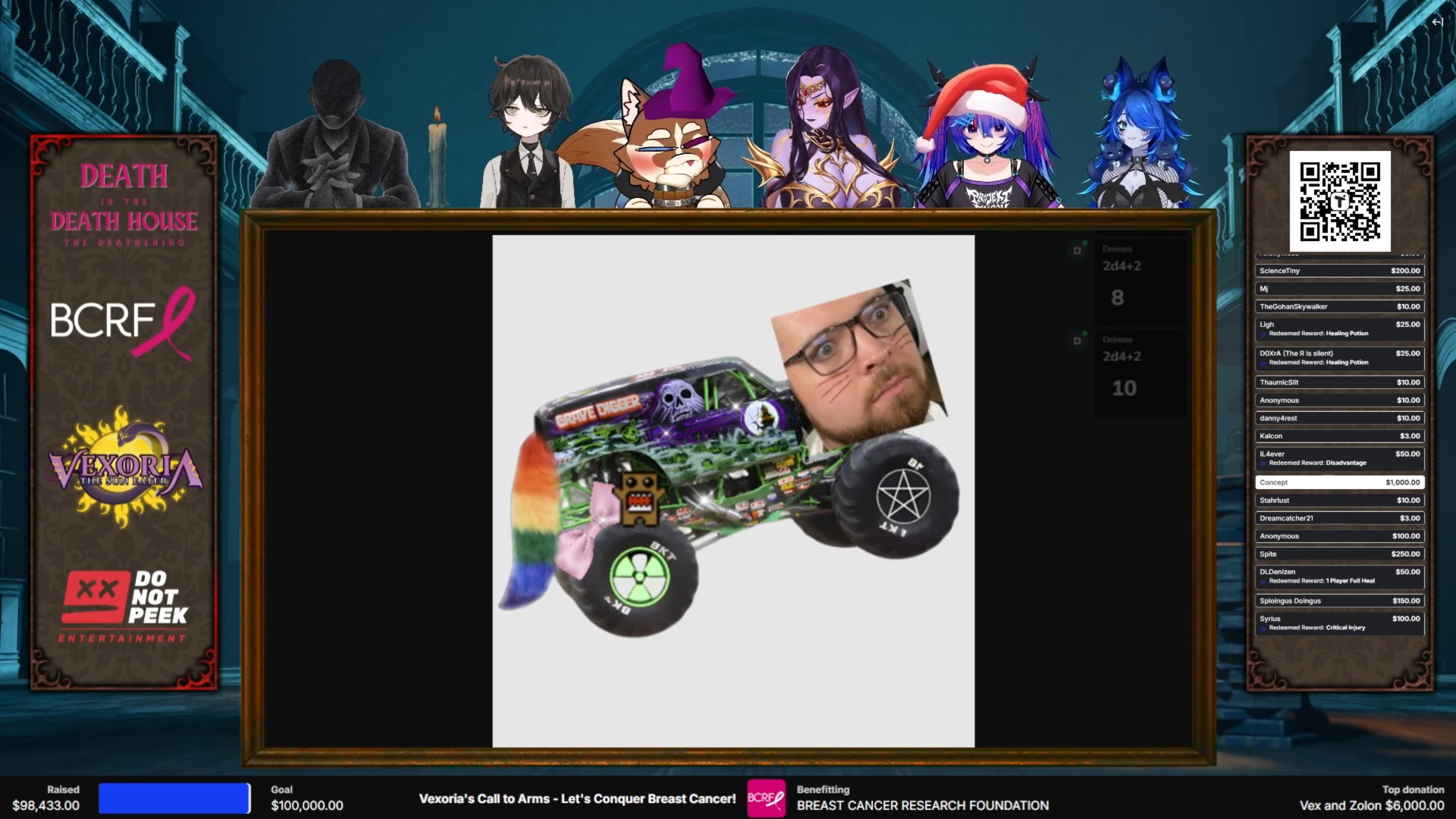Click the exit arrow icon at top right

click(x=1437, y=22)
